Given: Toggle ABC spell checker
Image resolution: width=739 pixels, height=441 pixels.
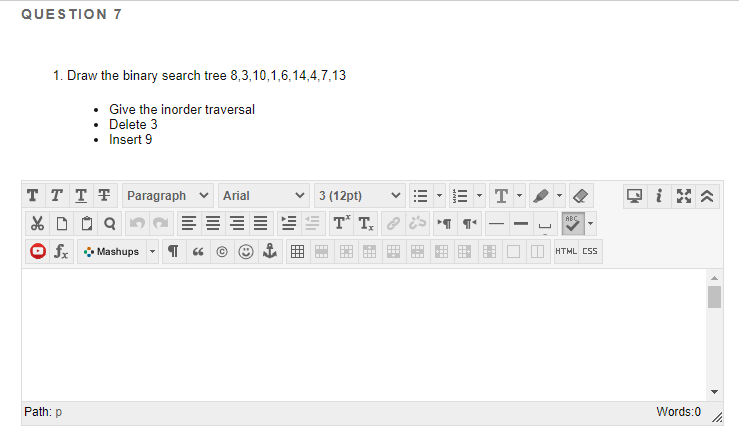Looking at the screenshot, I should (573, 223).
